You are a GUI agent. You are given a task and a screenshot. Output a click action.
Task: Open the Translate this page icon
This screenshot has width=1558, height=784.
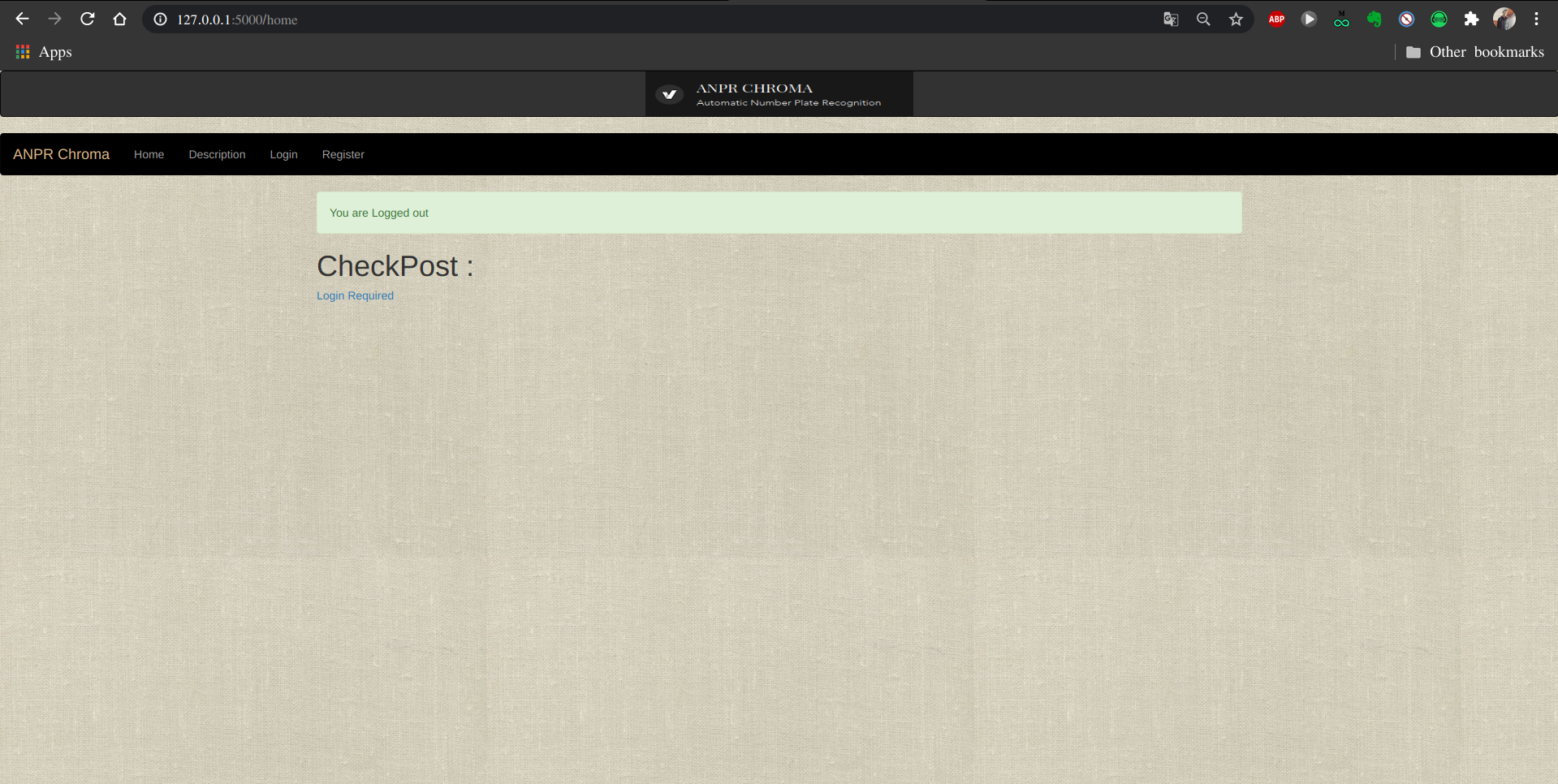click(x=1171, y=19)
